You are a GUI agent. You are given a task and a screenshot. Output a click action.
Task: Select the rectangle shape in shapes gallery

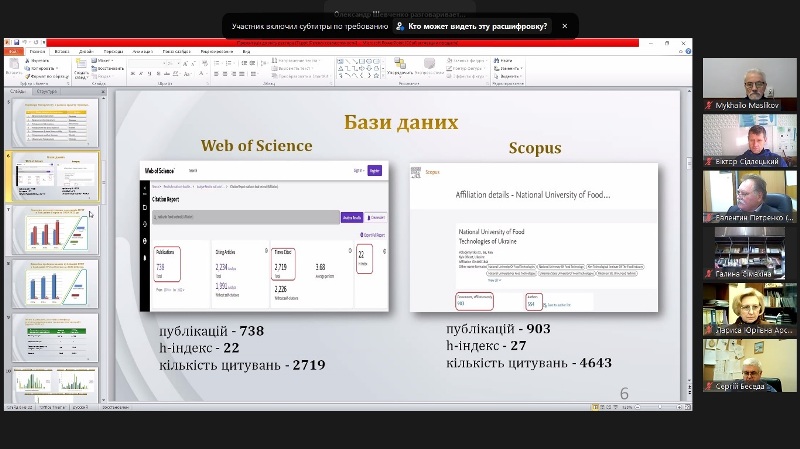[x=362, y=61]
